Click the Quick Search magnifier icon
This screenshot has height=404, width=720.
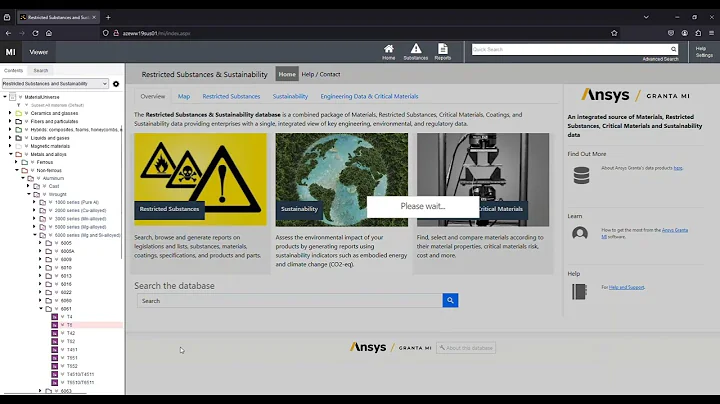click(x=673, y=49)
